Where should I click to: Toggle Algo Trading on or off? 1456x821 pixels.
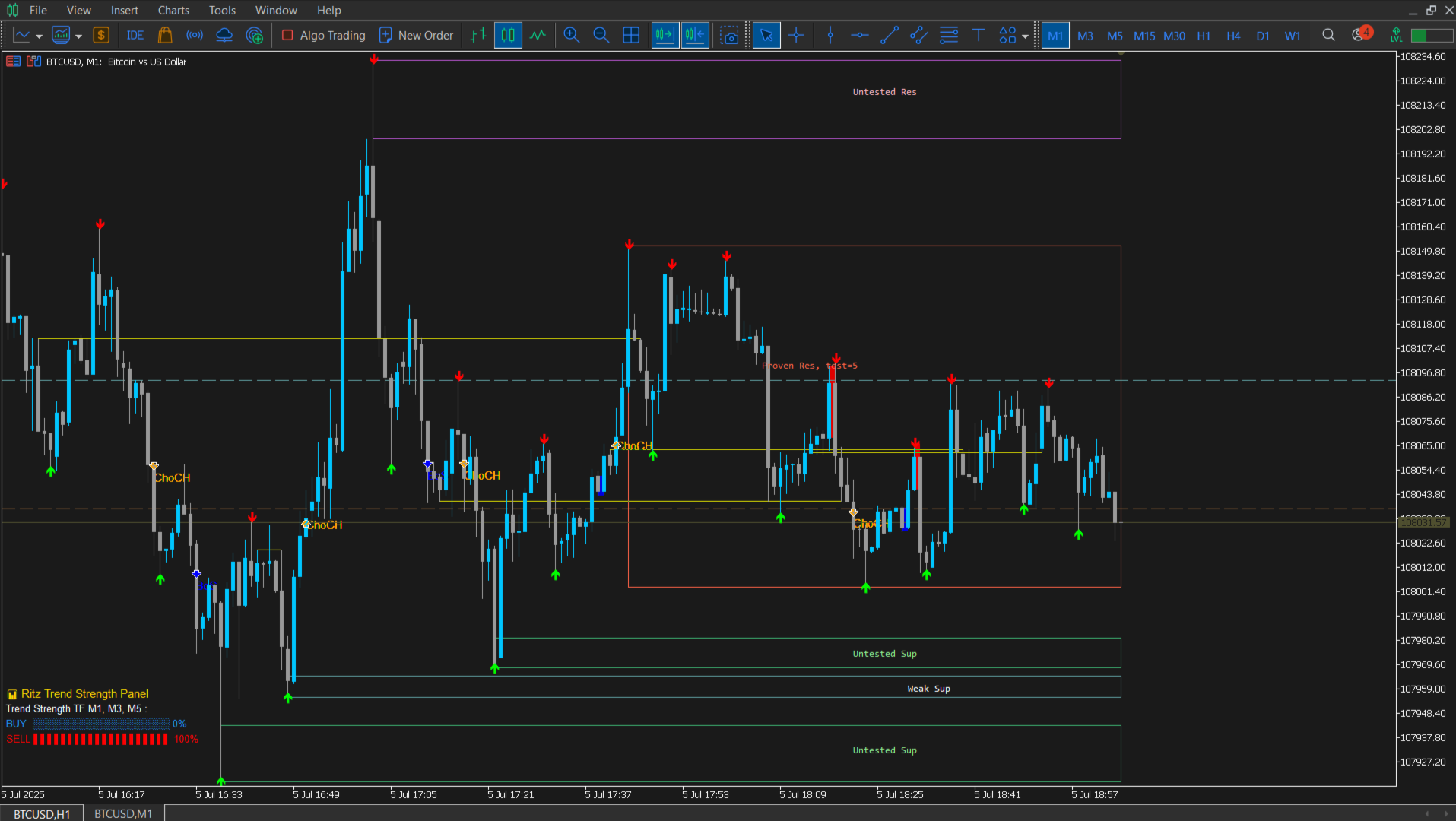click(x=324, y=36)
